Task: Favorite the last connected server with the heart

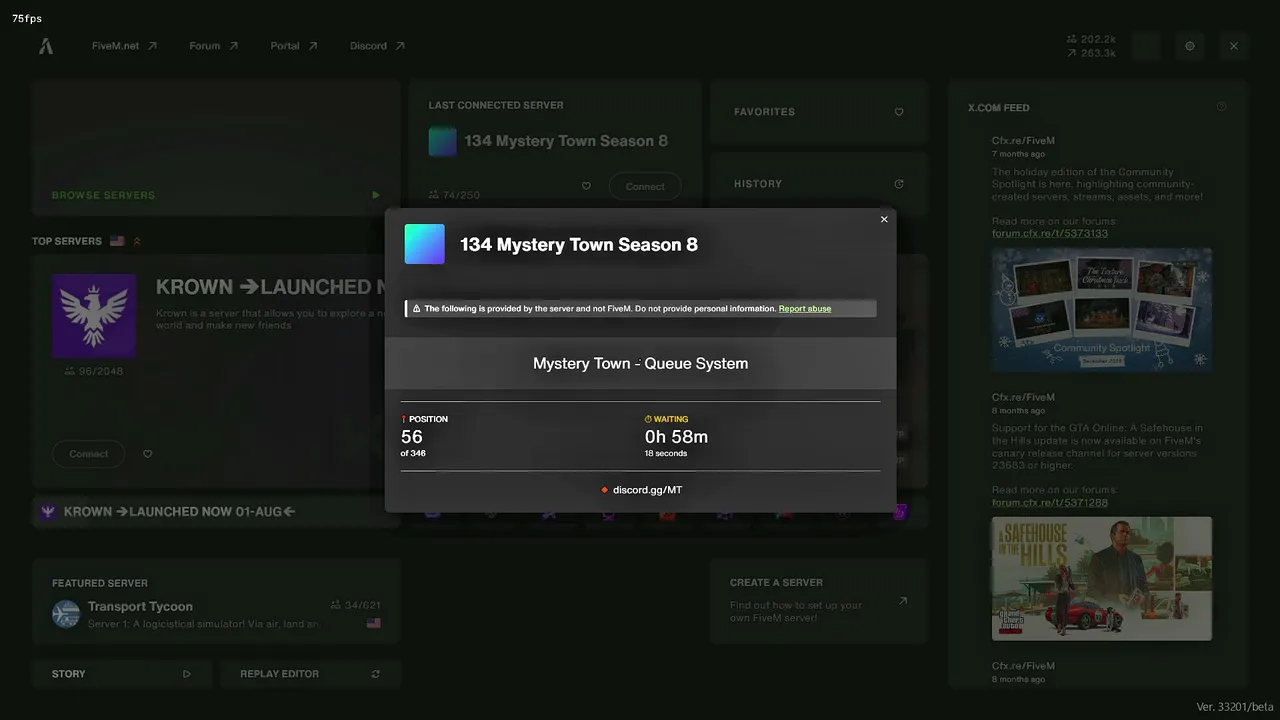Action: point(586,186)
